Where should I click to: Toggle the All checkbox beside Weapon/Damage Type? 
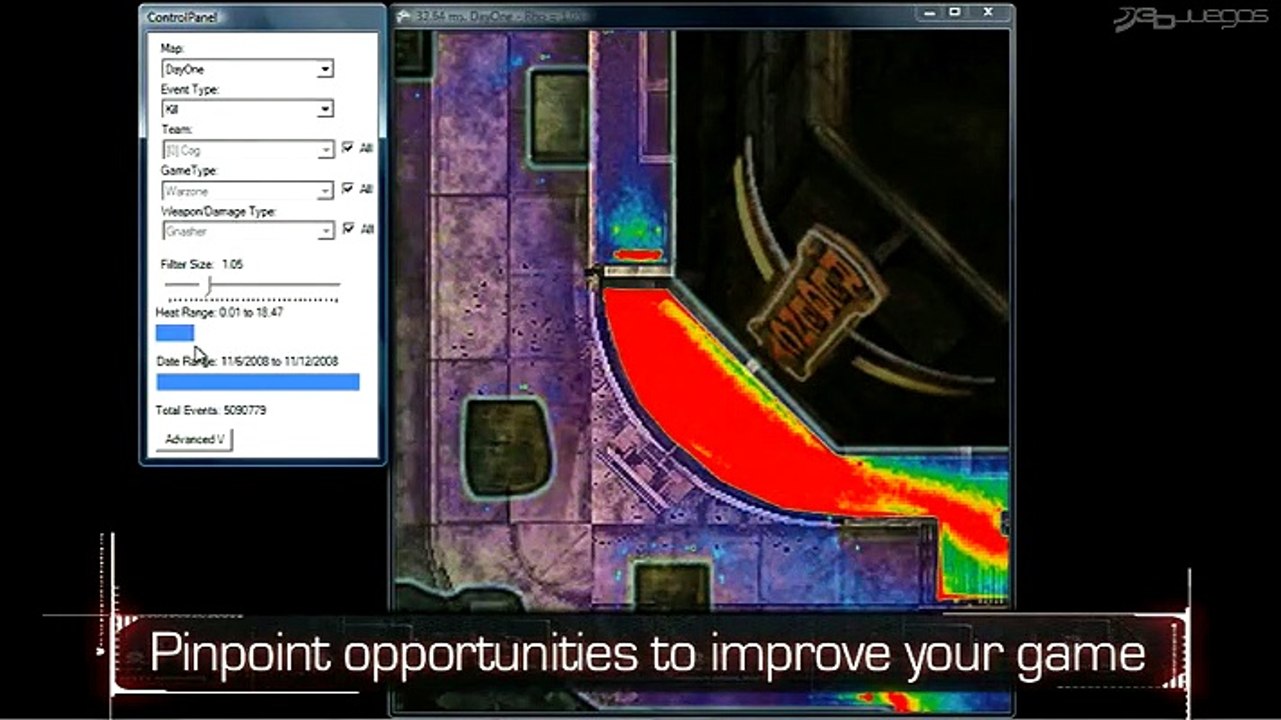click(347, 229)
